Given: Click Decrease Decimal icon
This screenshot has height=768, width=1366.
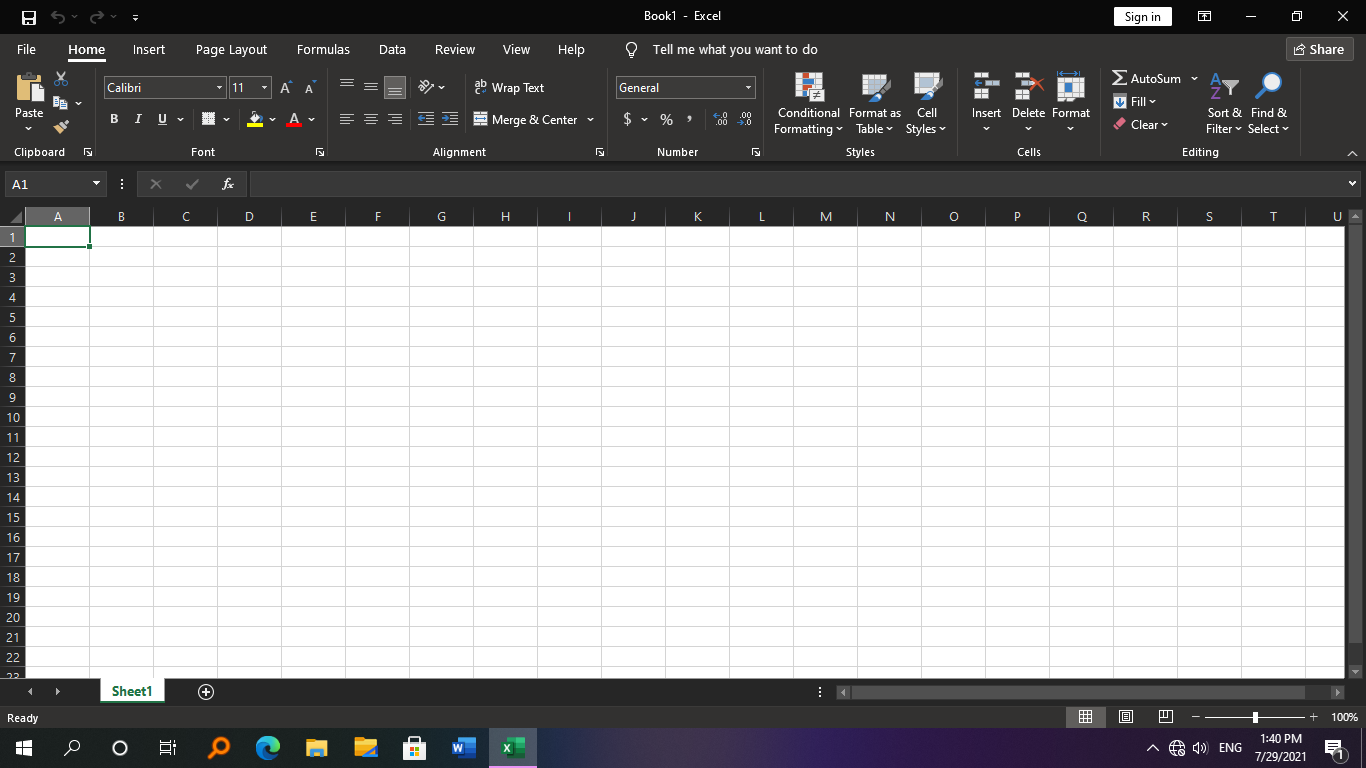Looking at the screenshot, I should pyautogui.click(x=745, y=119).
